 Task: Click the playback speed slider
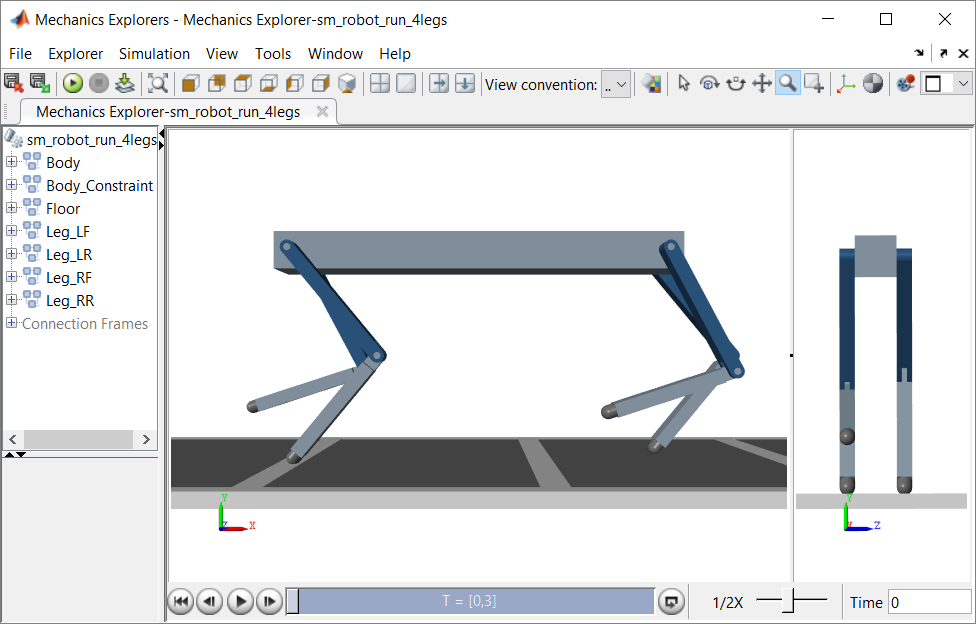(x=791, y=600)
